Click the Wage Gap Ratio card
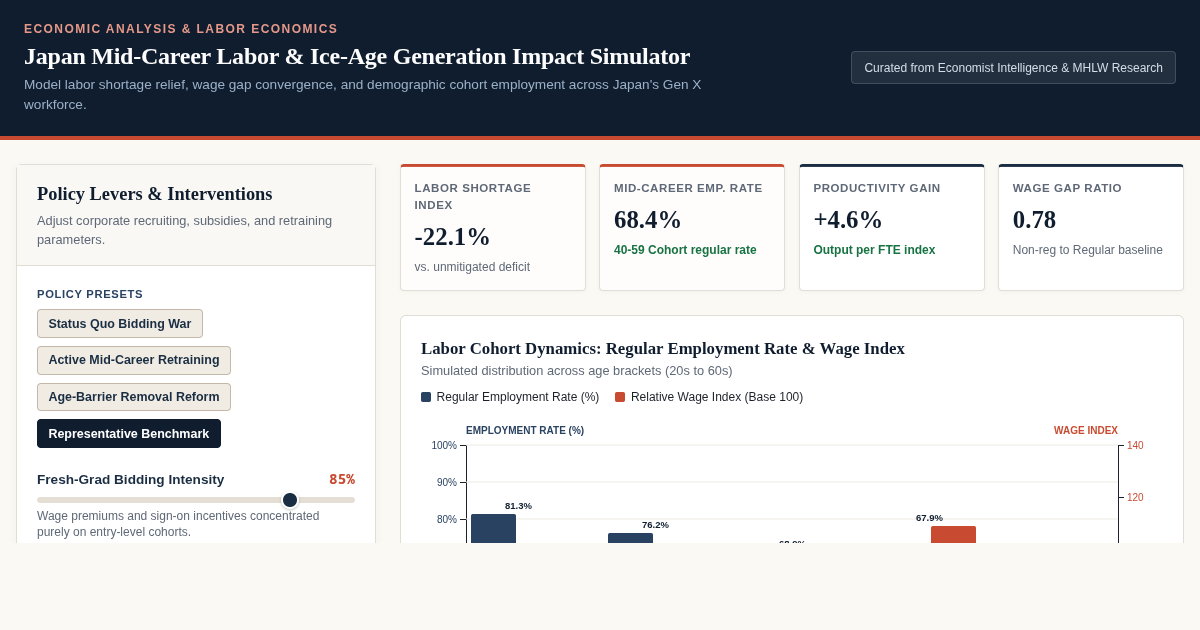The image size is (1200, 630). coord(1091,228)
